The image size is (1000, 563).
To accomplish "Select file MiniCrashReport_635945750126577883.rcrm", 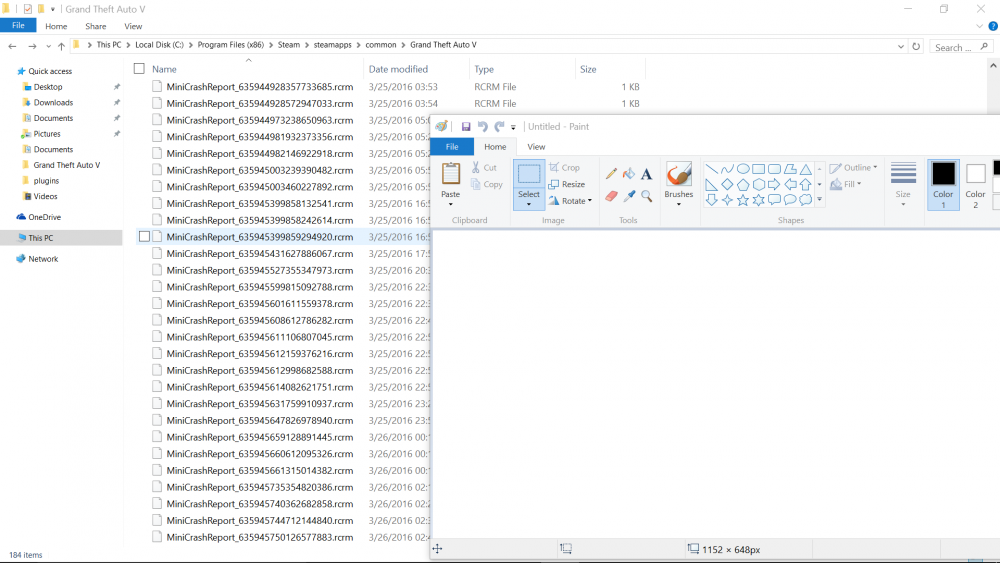I will point(260,537).
